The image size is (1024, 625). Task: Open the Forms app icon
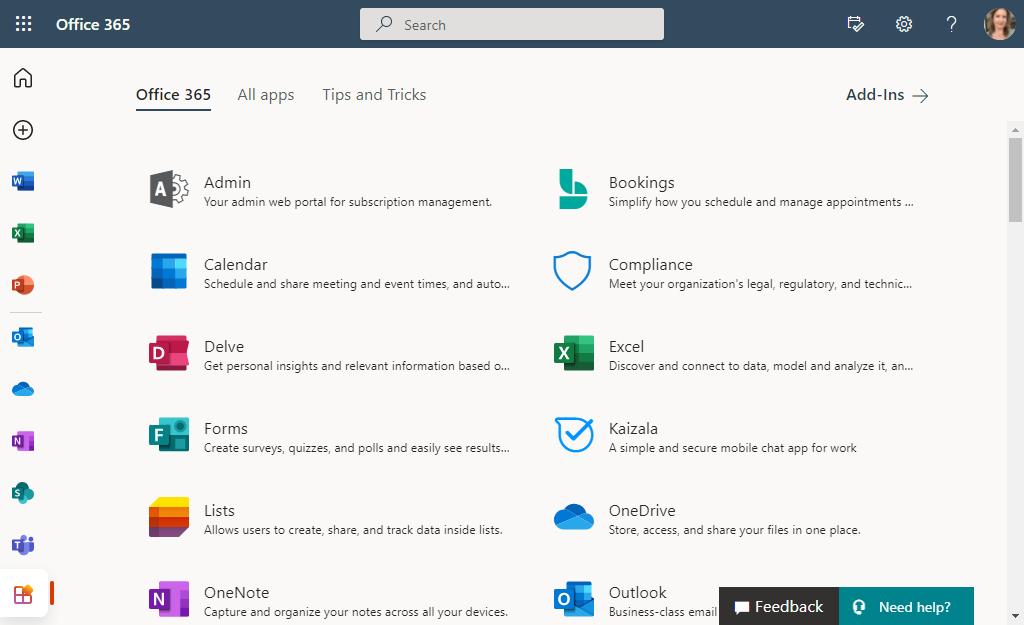[x=169, y=434]
